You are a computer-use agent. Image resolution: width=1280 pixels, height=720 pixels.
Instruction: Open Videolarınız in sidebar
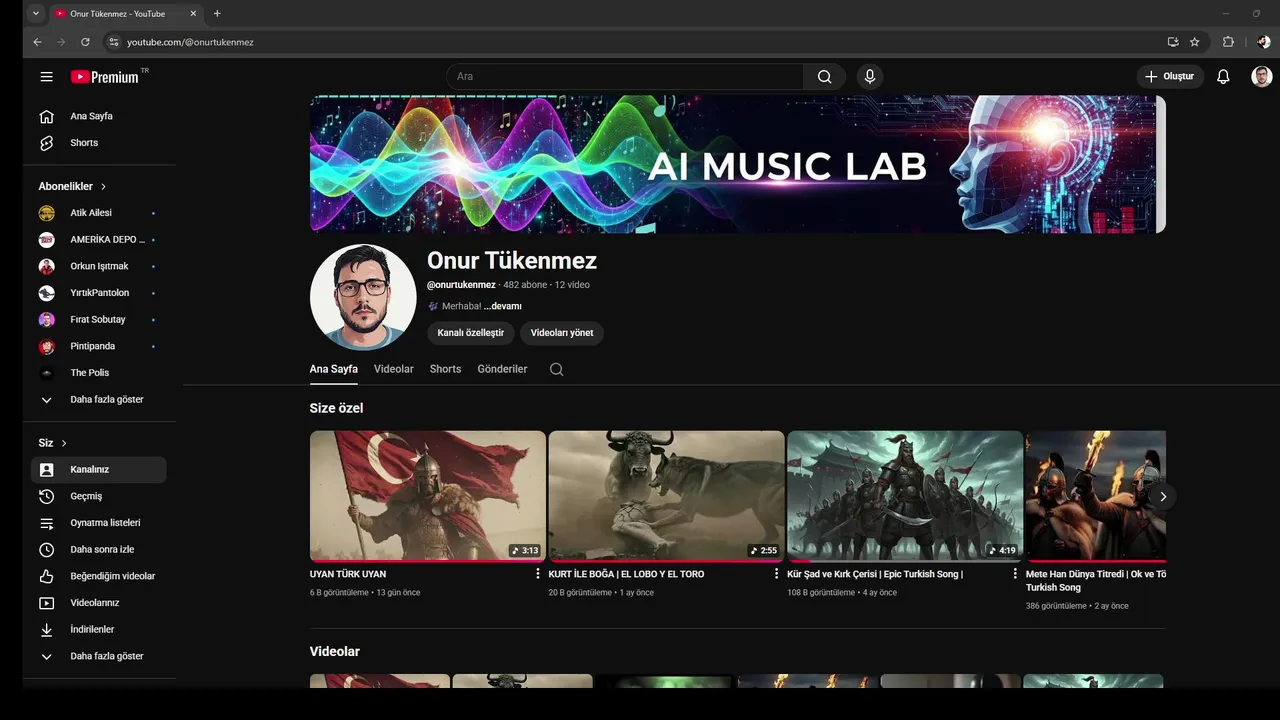98,603
